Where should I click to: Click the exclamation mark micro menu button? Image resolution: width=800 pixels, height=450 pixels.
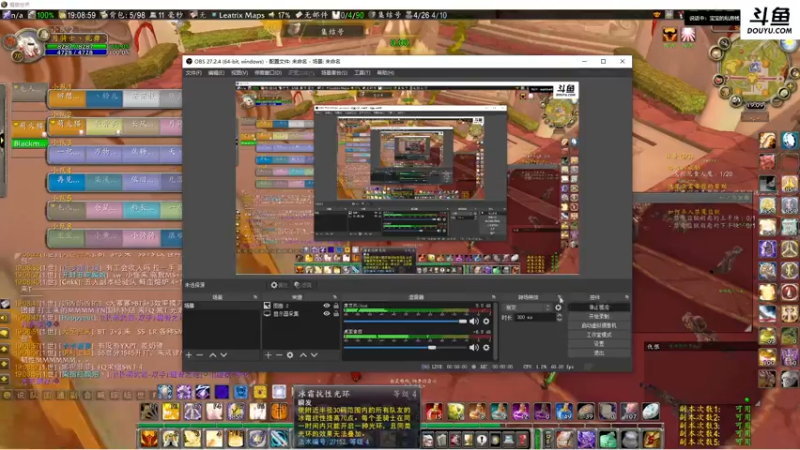tap(482, 439)
